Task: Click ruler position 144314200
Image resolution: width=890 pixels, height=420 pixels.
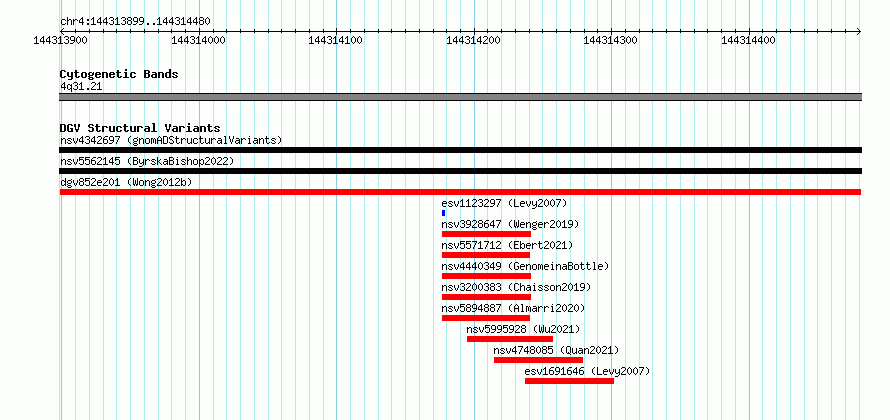Action: tap(474, 40)
